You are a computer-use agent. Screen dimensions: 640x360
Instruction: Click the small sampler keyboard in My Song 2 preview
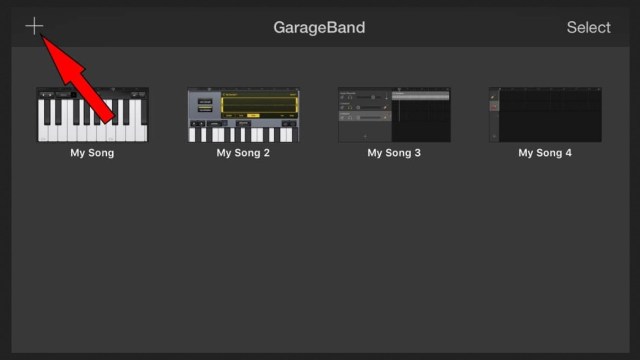tap(243, 135)
